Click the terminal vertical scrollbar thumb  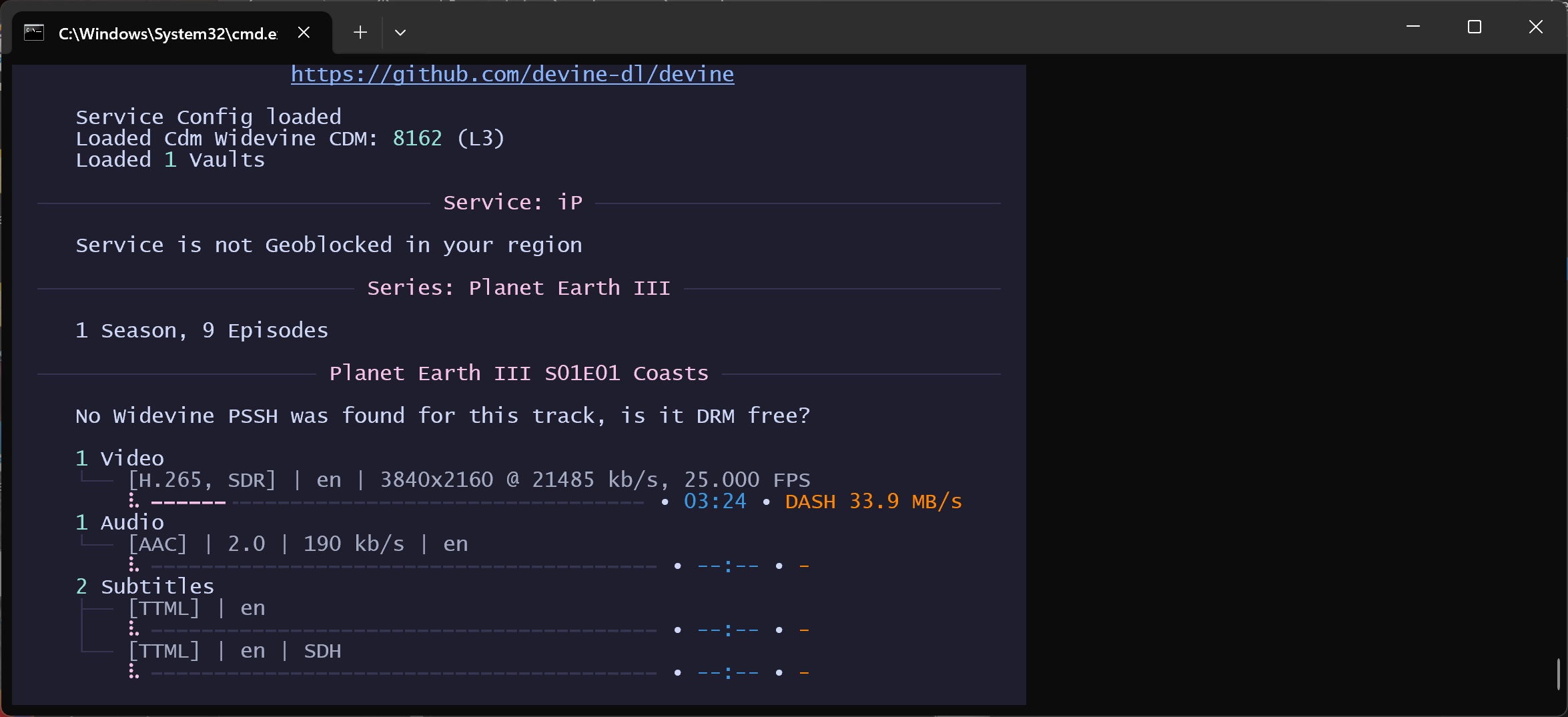[1558, 674]
